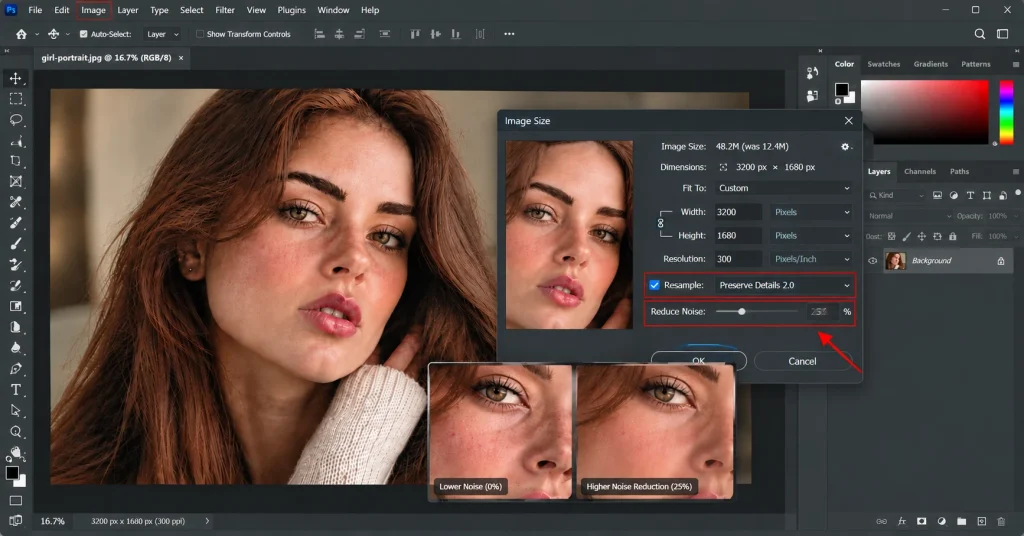Select the Type tool

[x=16, y=390]
